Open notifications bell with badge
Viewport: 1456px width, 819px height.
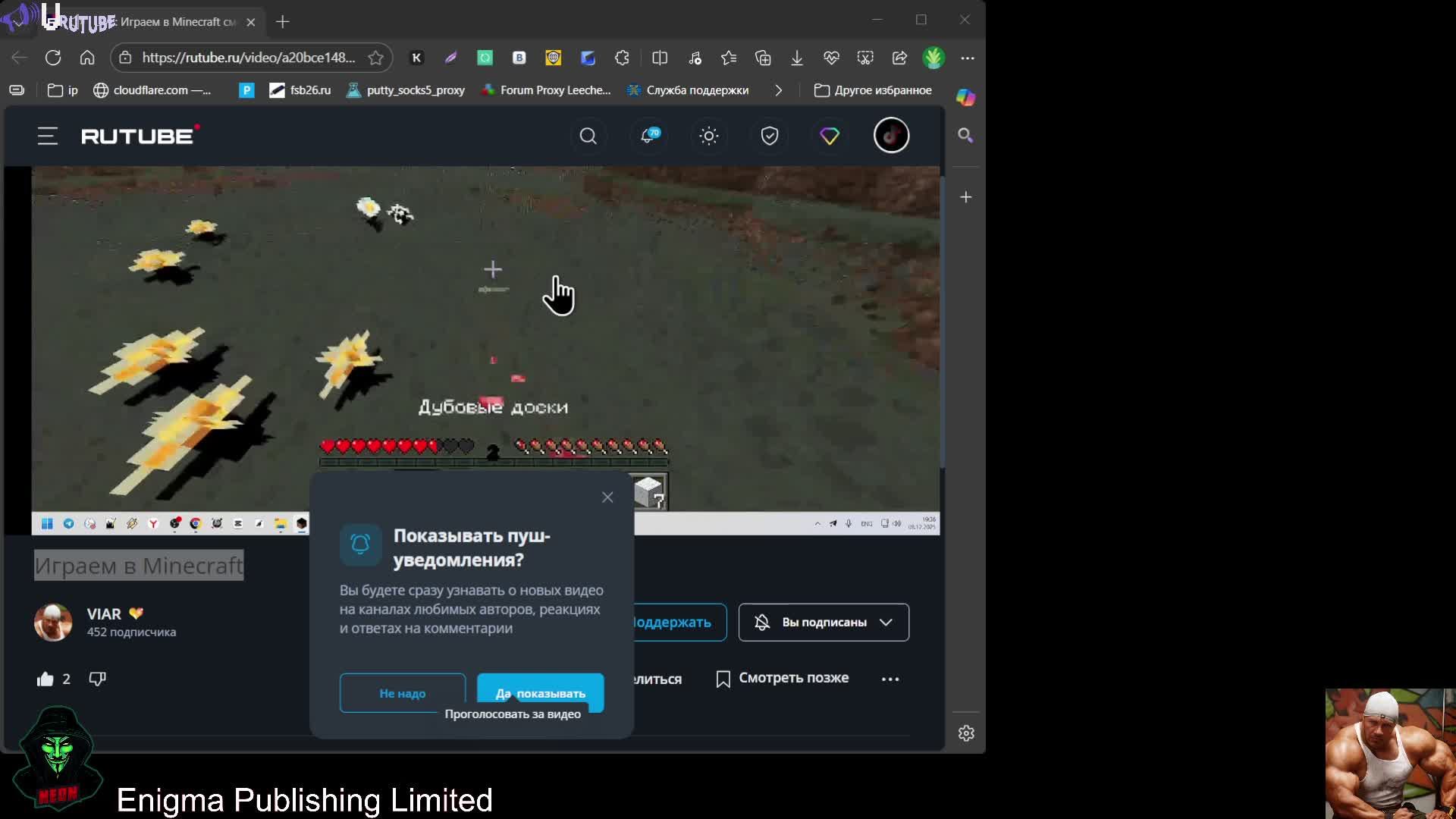(x=648, y=136)
